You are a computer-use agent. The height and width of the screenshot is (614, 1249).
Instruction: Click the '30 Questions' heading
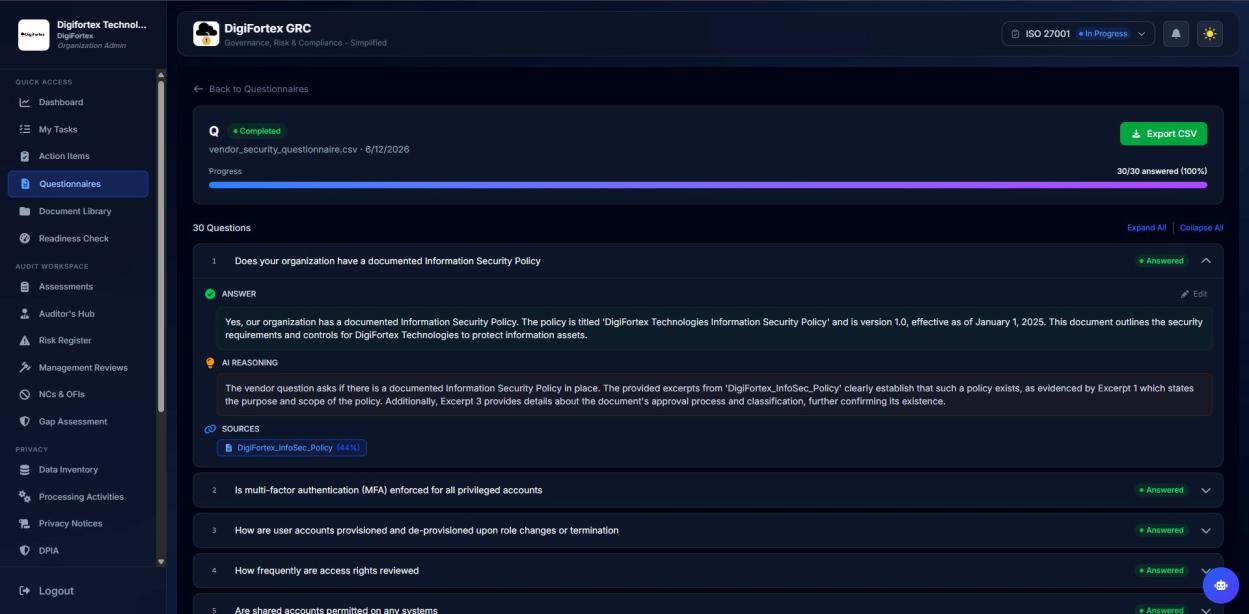tap(222, 228)
